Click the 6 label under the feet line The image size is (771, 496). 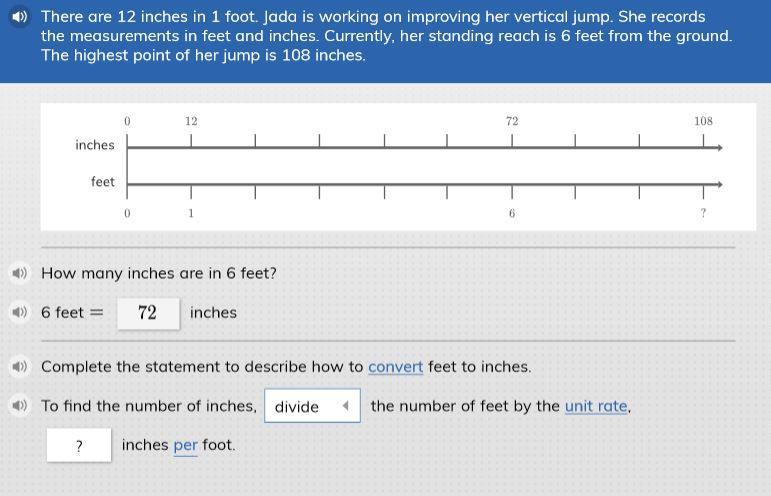pyautogui.click(x=512, y=213)
